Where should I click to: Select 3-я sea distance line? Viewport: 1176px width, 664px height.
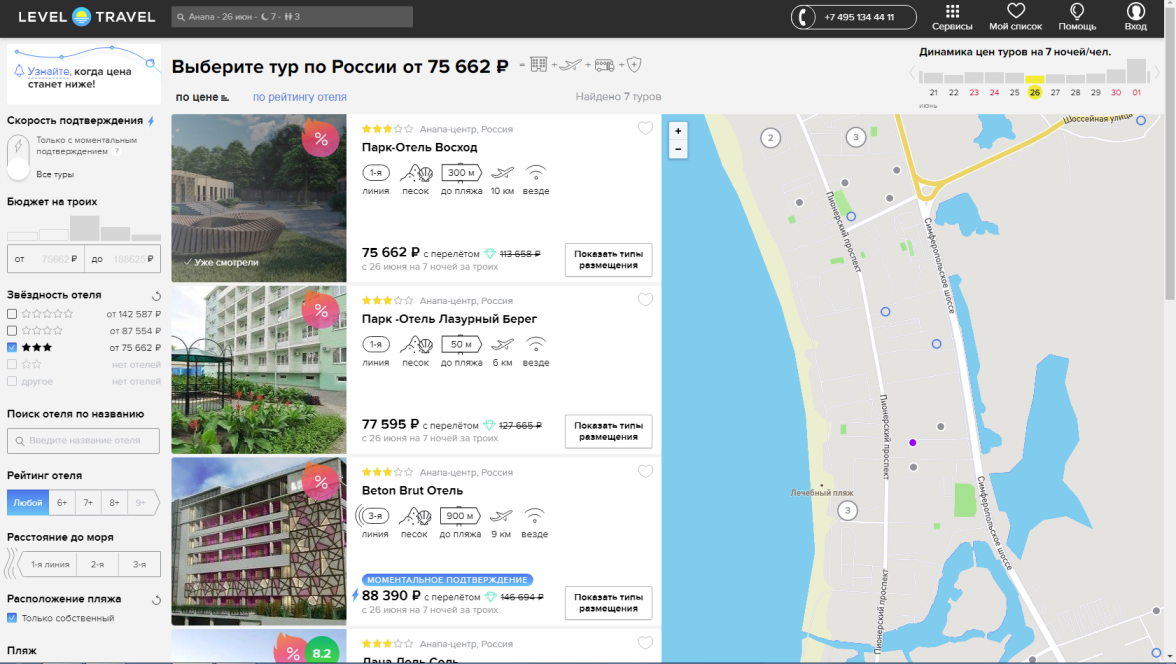click(140, 564)
